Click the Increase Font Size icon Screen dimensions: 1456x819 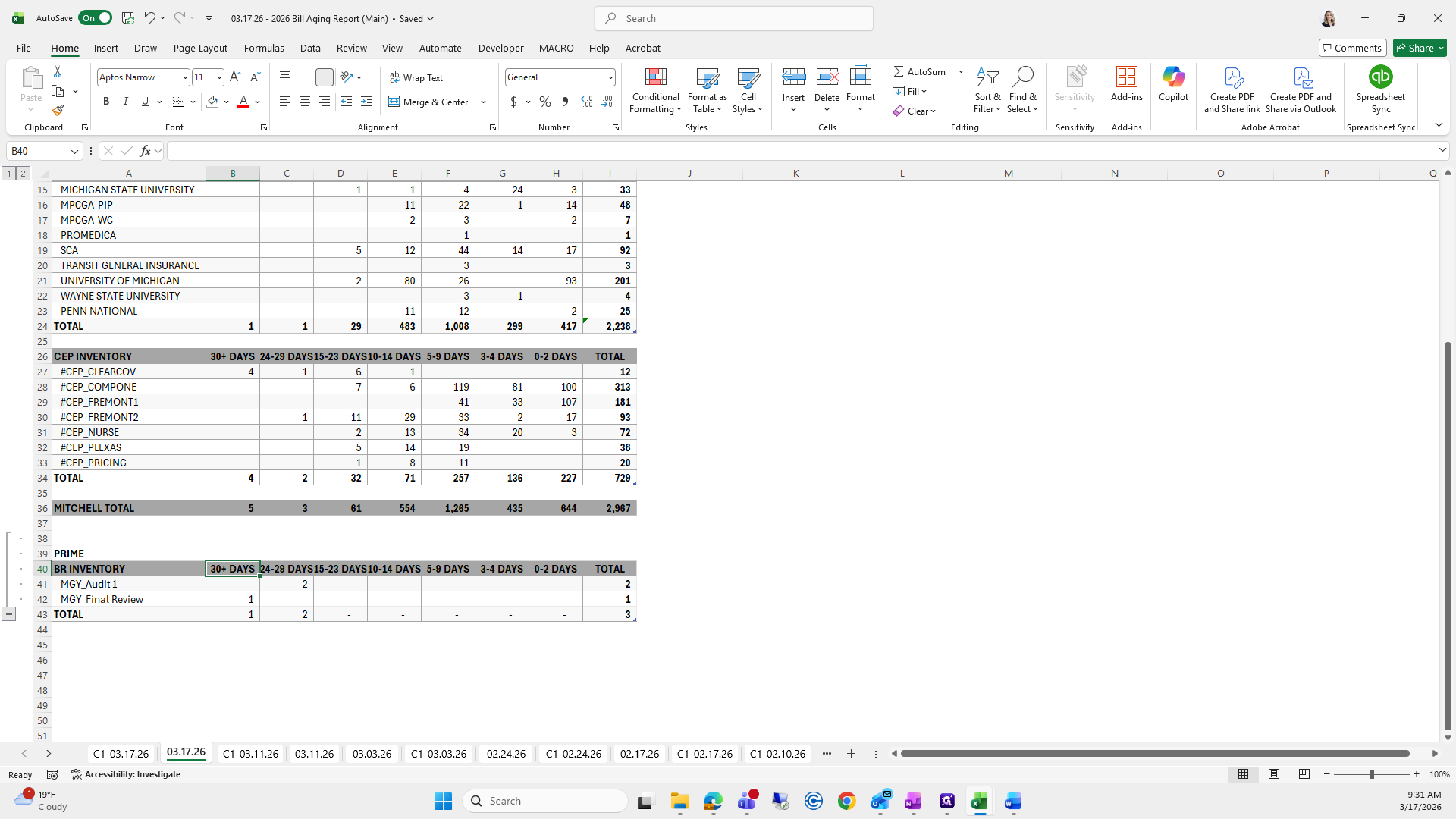tap(235, 77)
